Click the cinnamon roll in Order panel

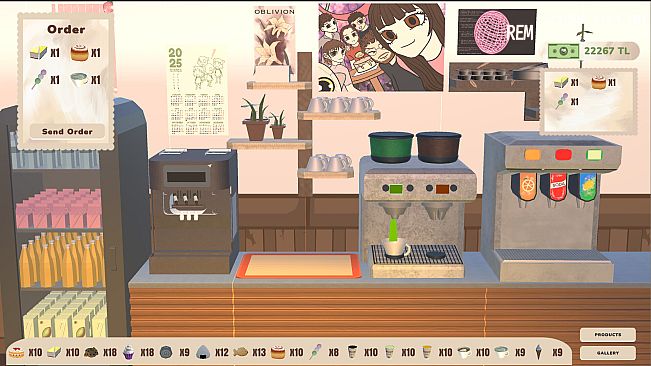click(79, 53)
